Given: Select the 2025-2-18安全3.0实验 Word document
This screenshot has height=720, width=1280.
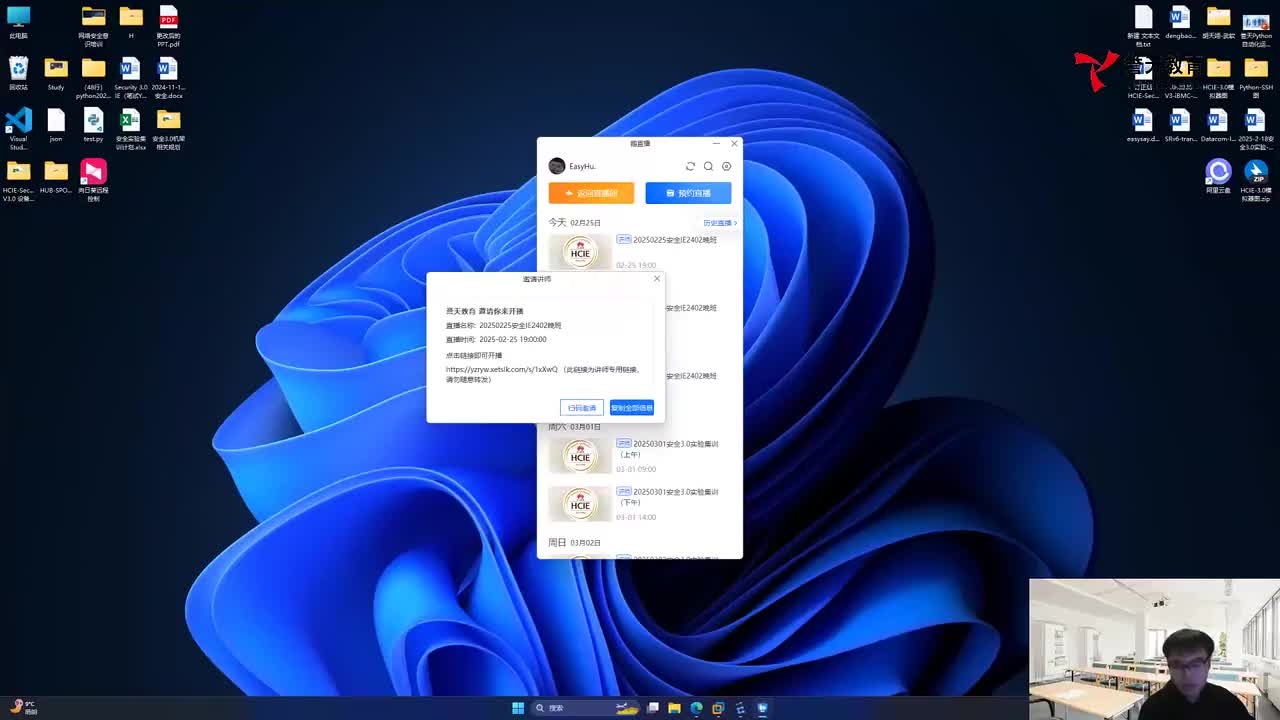Looking at the screenshot, I should pyautogui.click(x=1256, y=130).
